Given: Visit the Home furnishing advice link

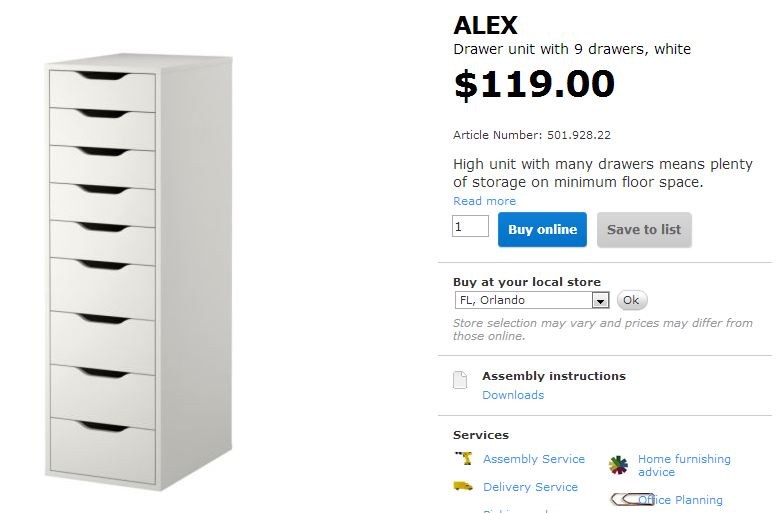Looking at the screenshot, I should pyautogui.click(x=684, y=465).
